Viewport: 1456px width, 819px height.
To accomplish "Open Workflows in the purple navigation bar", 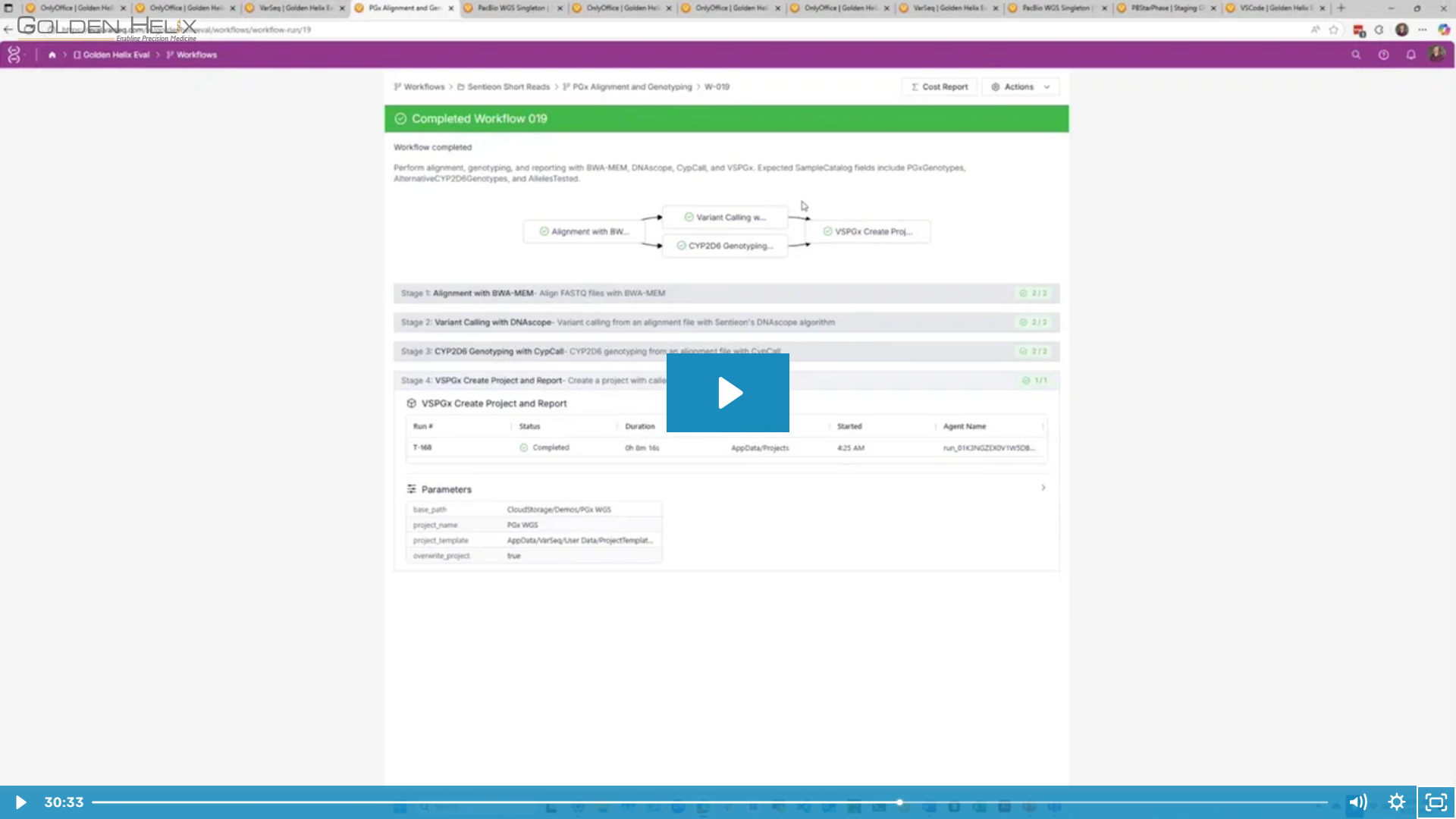I will 192,55.
